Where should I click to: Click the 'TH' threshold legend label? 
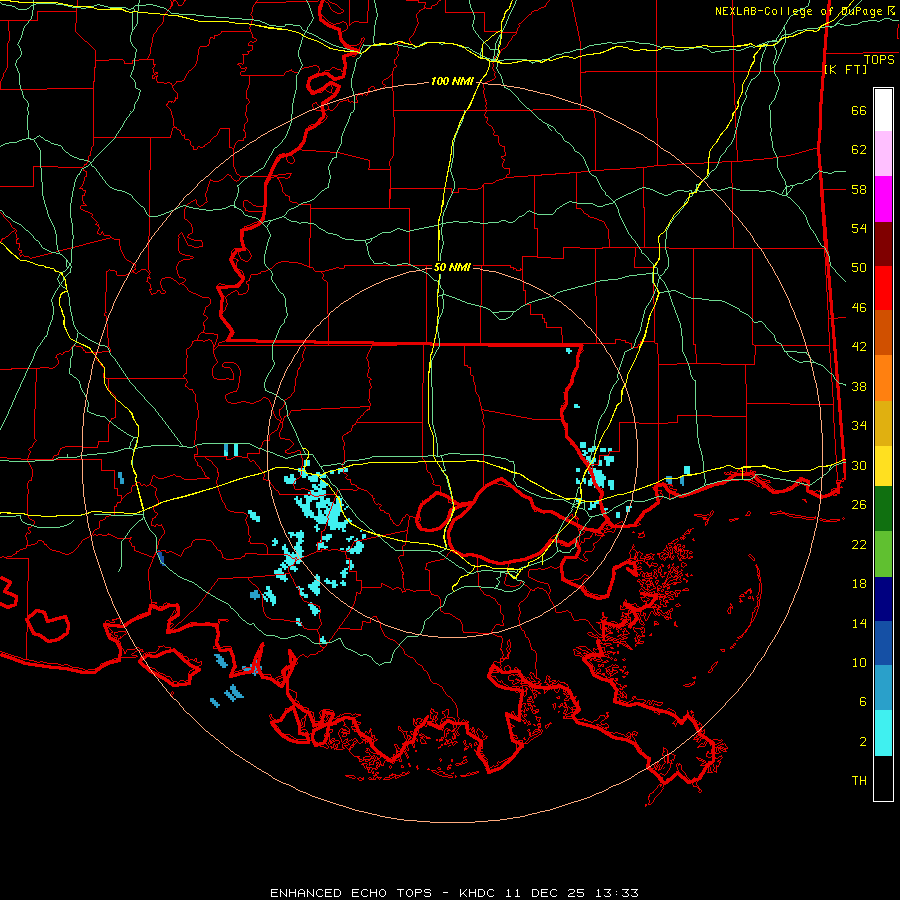859,781
